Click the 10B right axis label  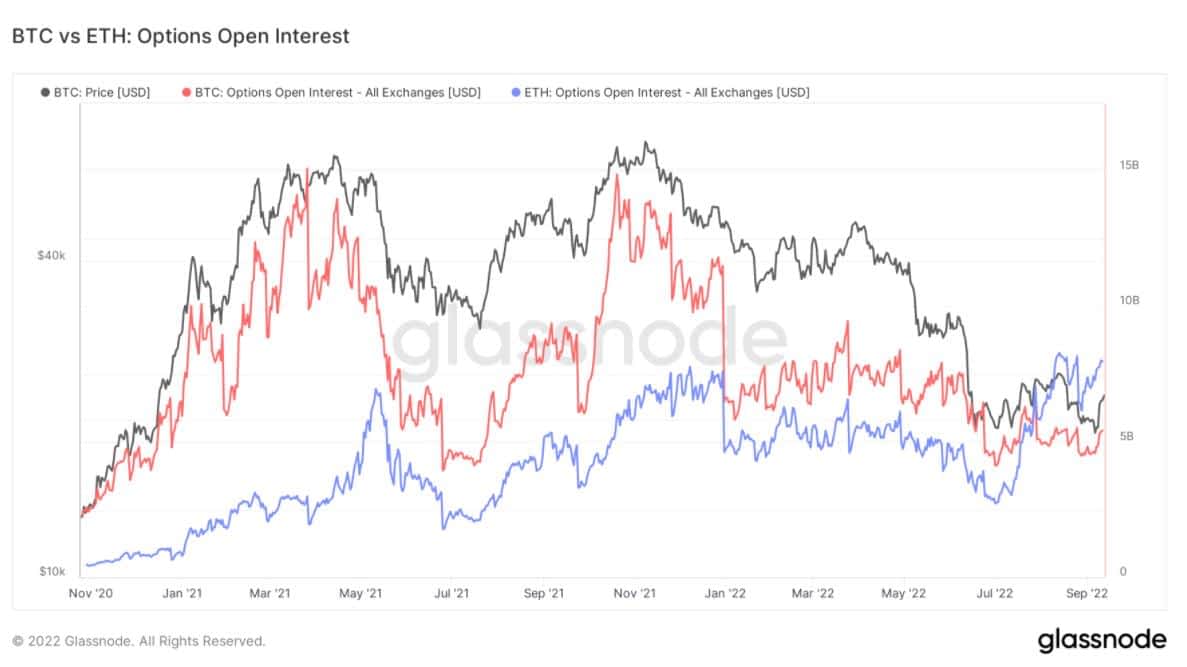pyautogui.click(x=1129, y=301)
